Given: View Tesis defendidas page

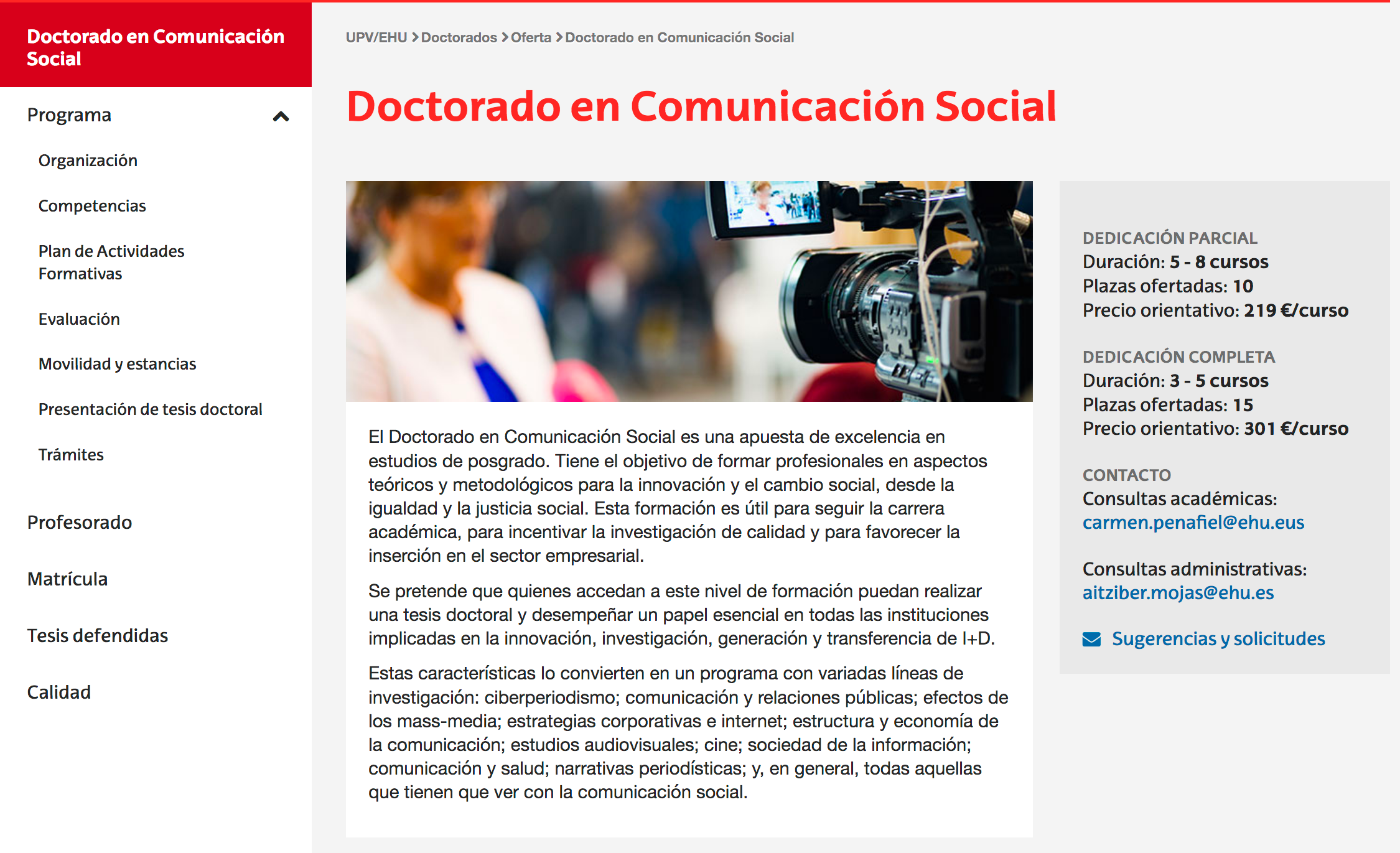Looking at the screenshot, I should (x=98, y=636).
